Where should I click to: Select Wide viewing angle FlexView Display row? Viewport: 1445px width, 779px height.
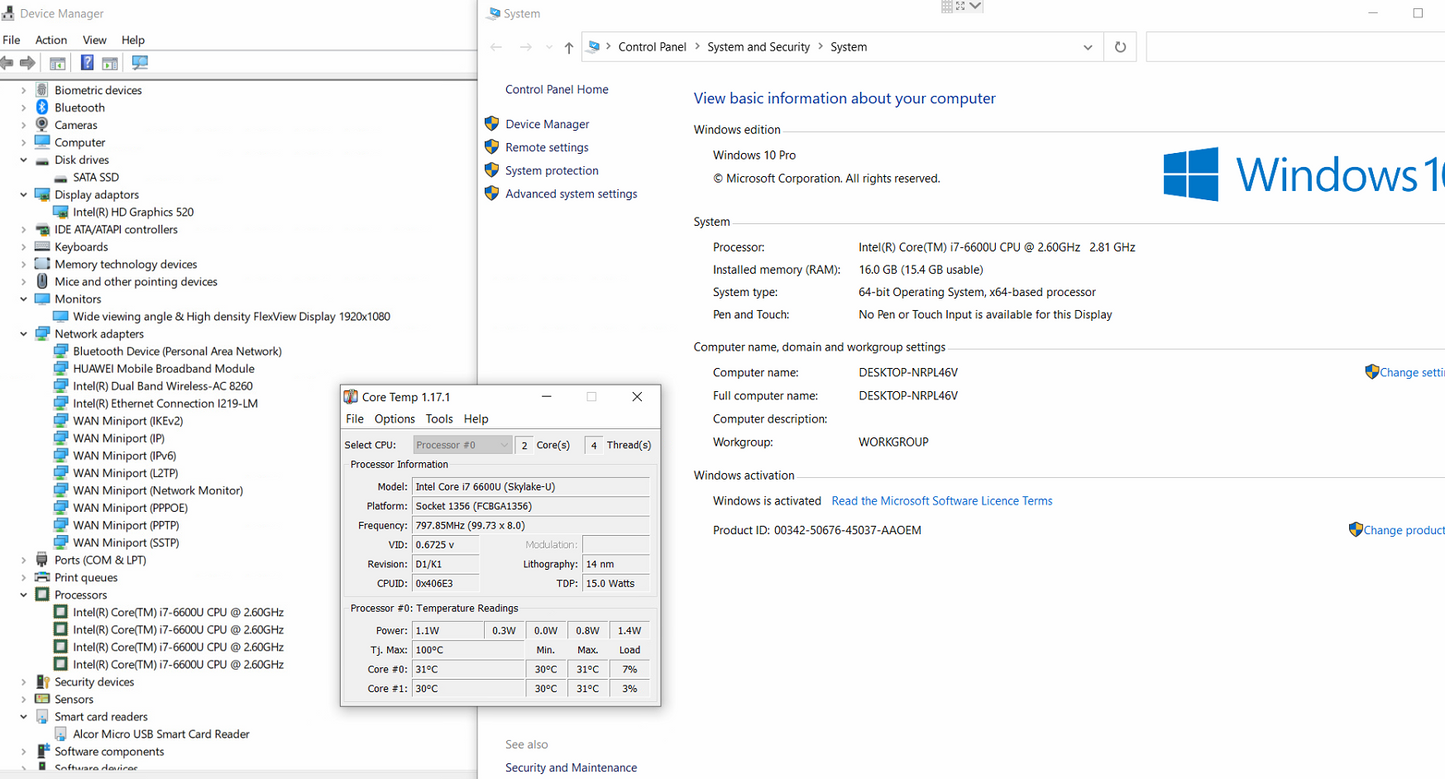231,316
